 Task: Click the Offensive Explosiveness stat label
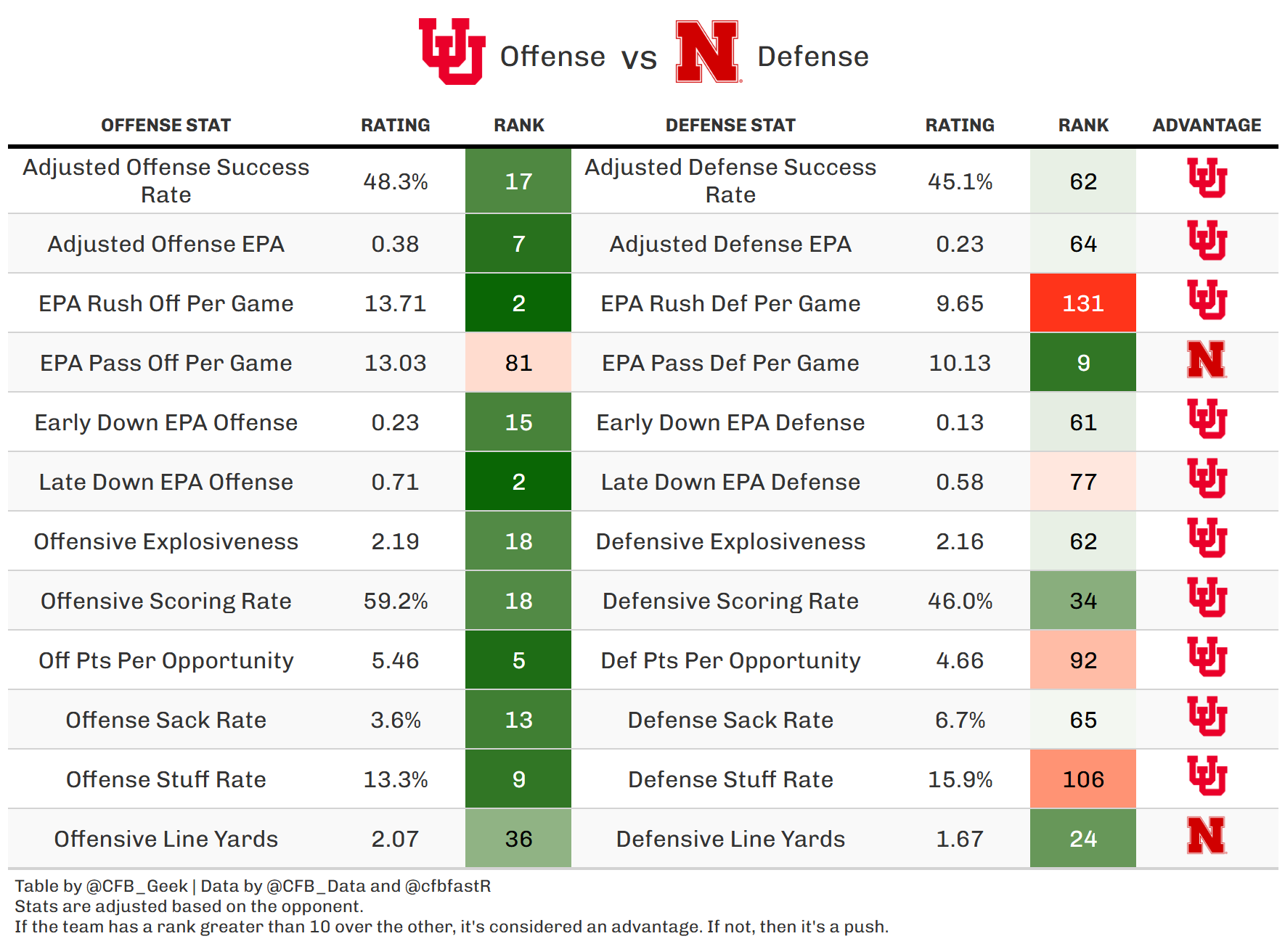click(166, 541)
